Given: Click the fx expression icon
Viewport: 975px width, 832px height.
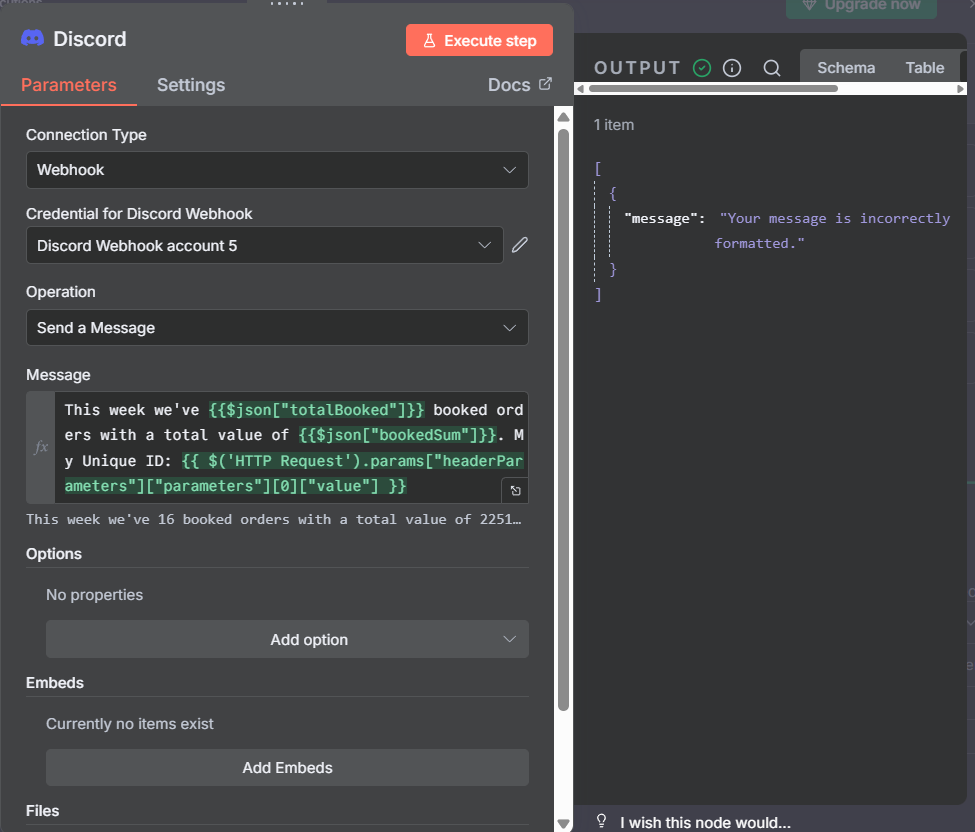Looking at the screenshot, I should tap(41, 447).
